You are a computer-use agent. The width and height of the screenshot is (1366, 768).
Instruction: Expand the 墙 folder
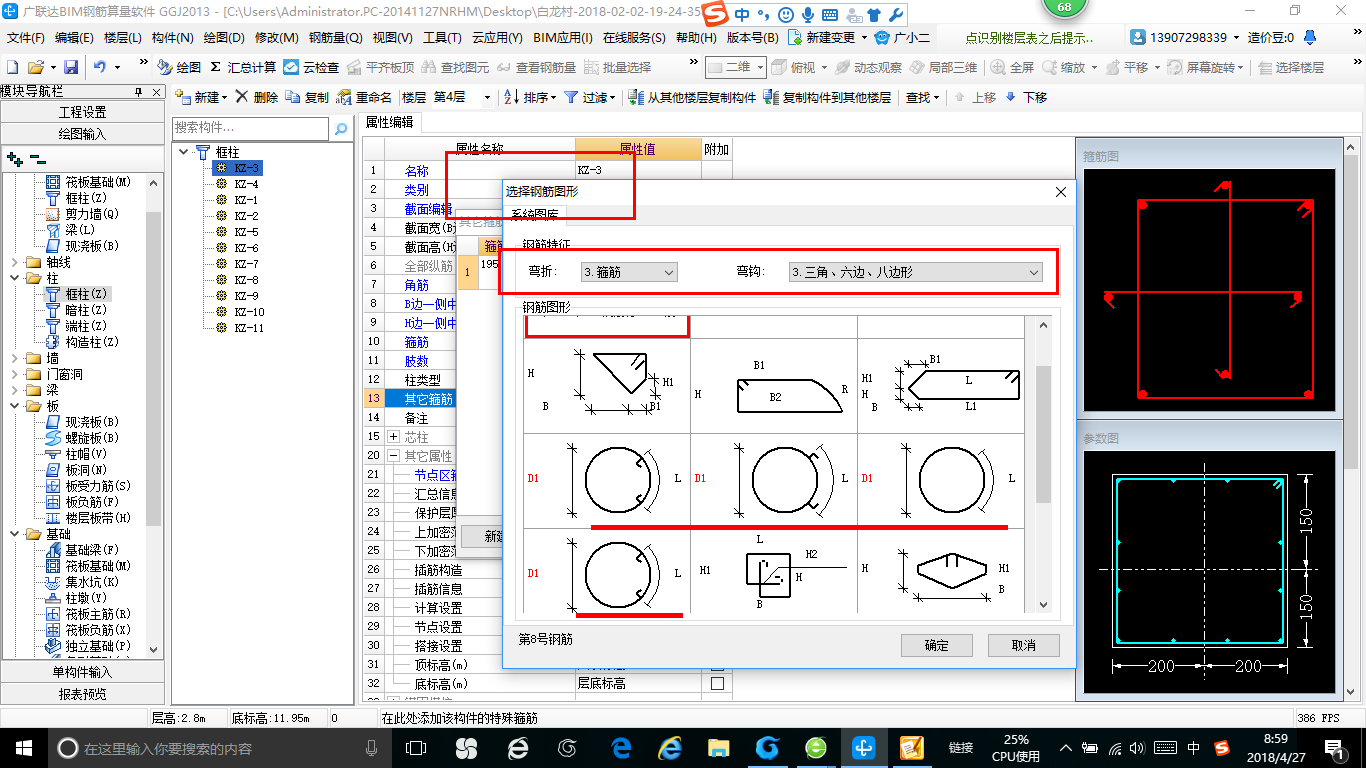point(14,358)
